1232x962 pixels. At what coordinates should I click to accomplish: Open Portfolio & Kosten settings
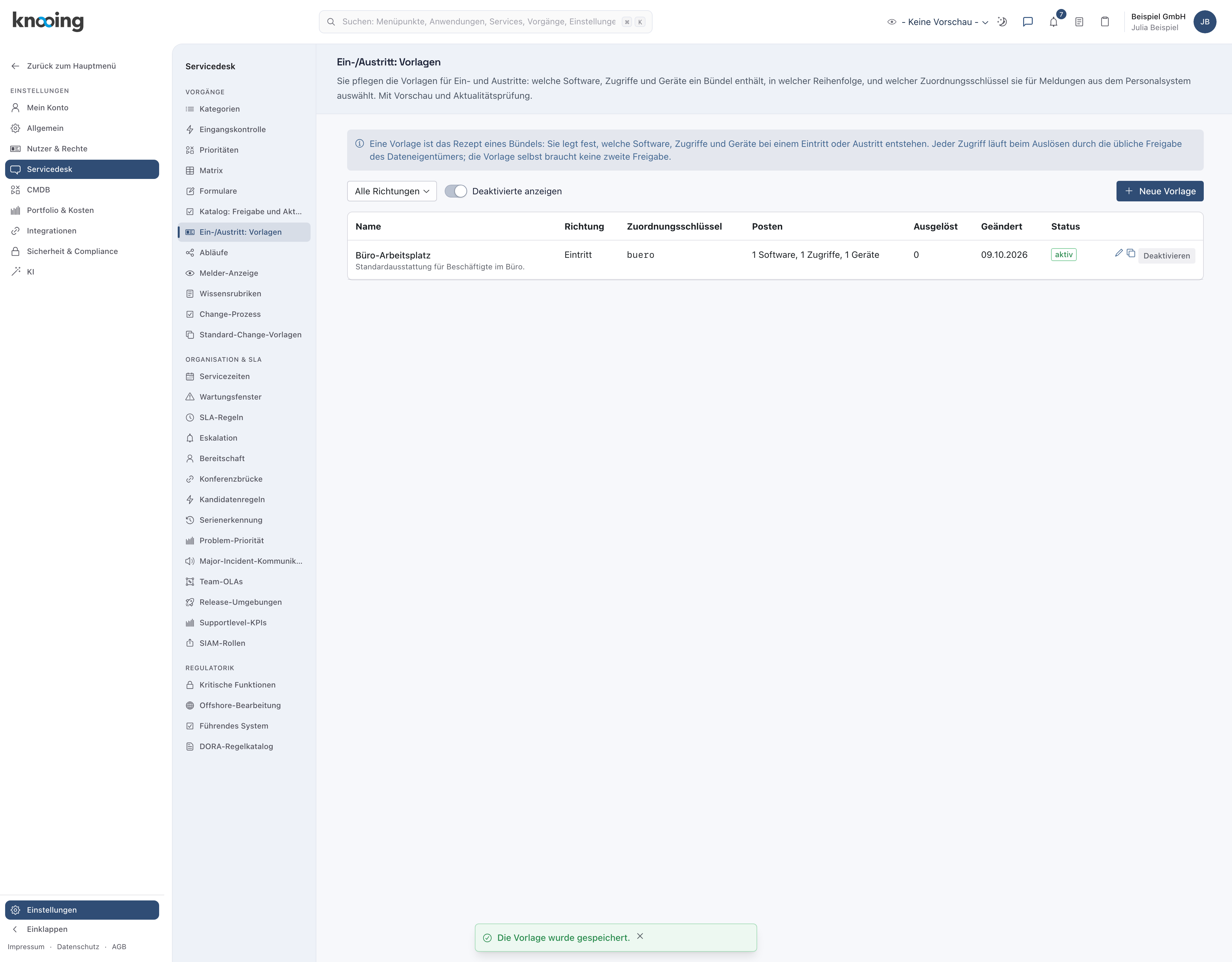coord(82,210)
